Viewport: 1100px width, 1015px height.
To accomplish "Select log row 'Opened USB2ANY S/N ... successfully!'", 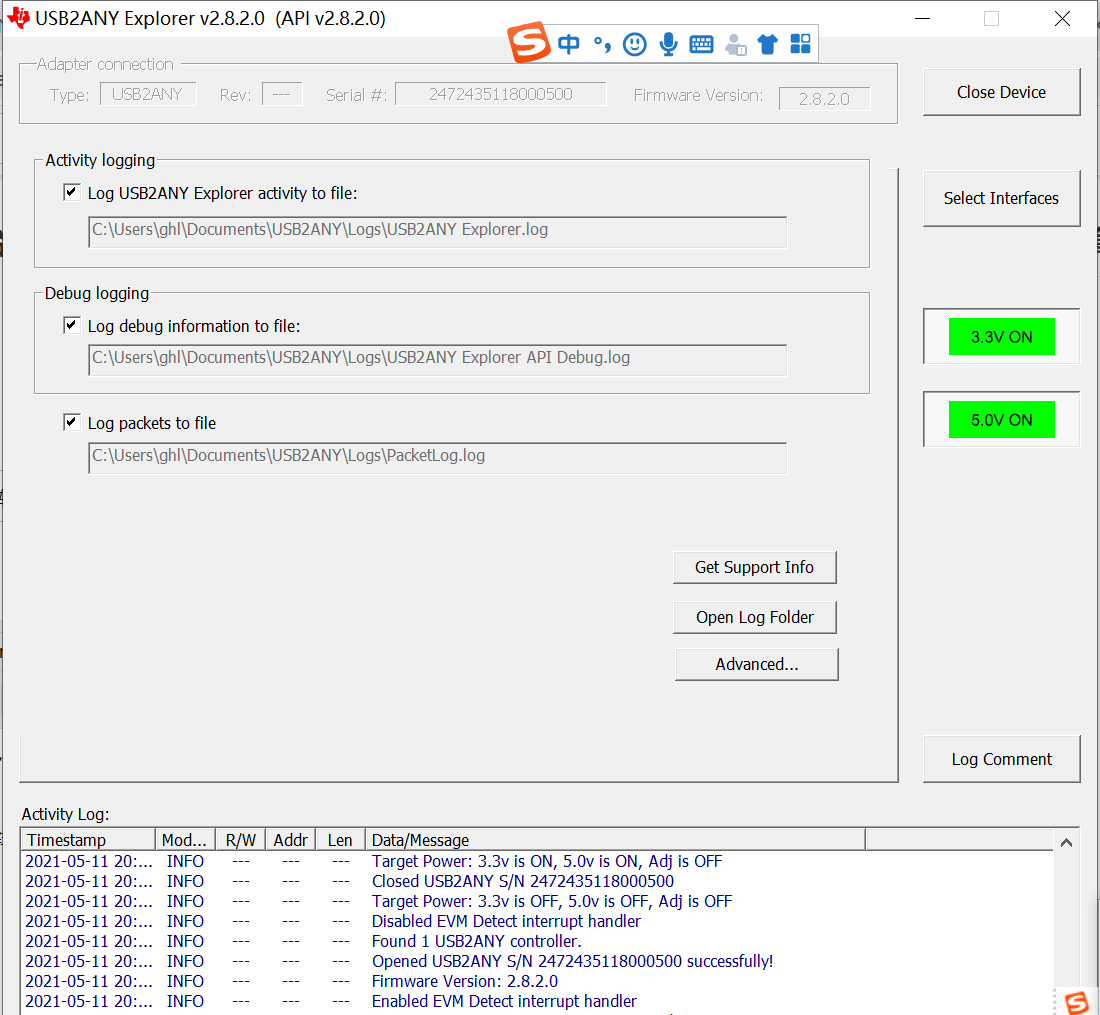I will (537, 961).
